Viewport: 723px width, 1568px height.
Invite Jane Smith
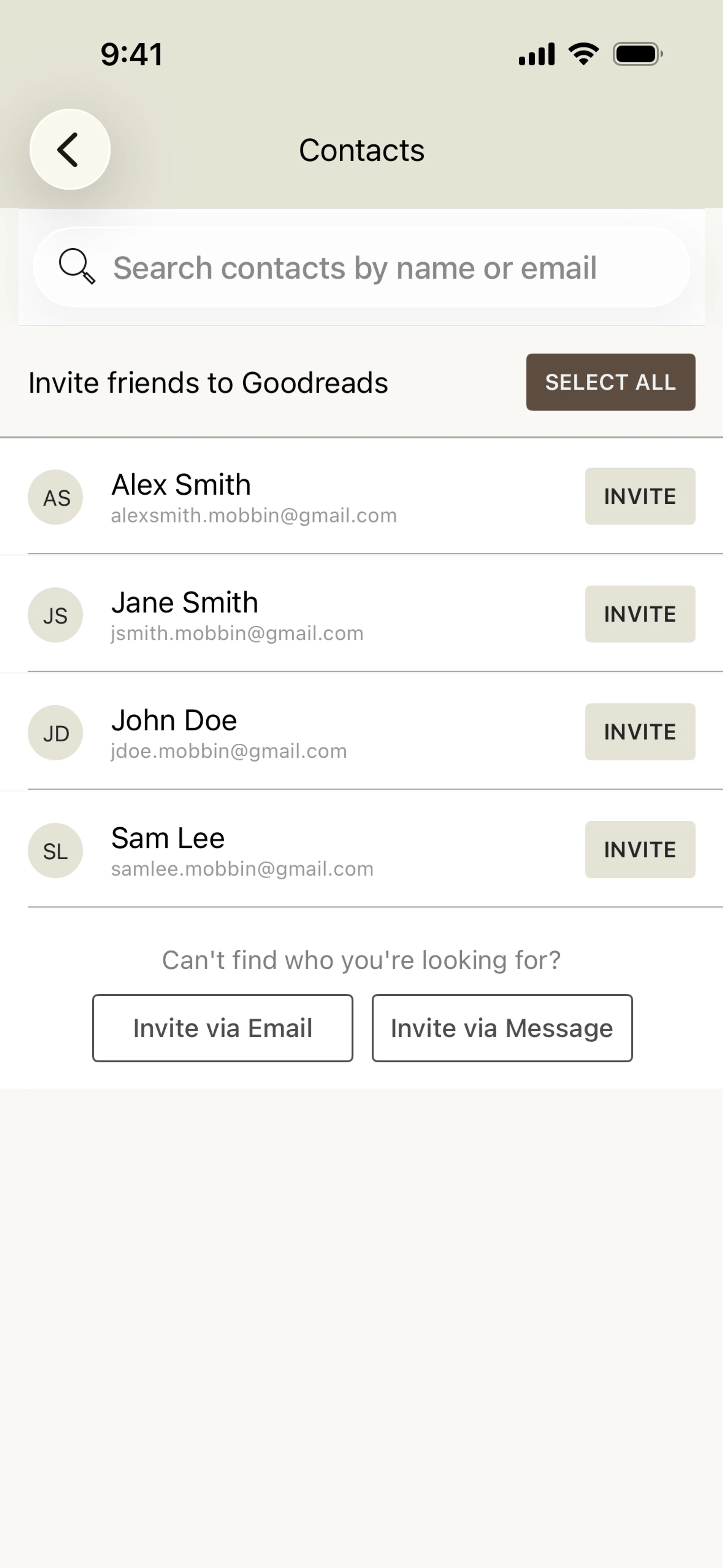pos(640,614)
